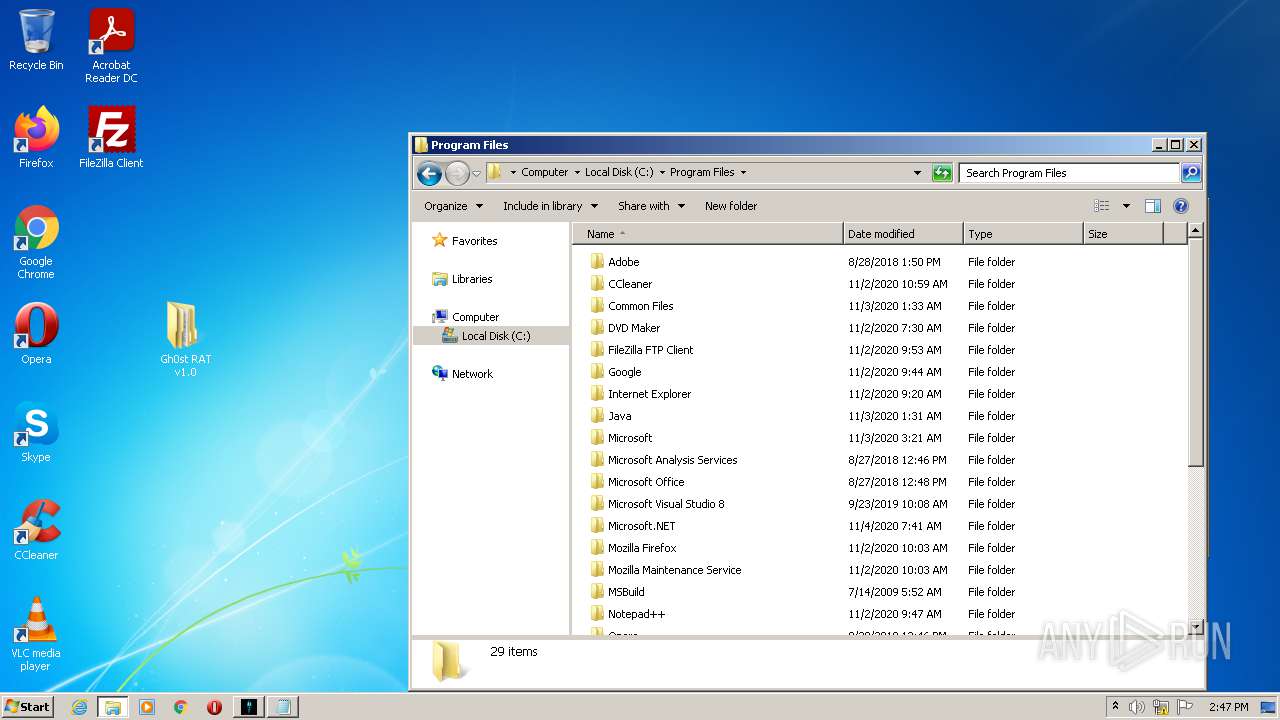Refresh the Program Files folder view
Screen dimensions: 1280x720
[942, 173]
